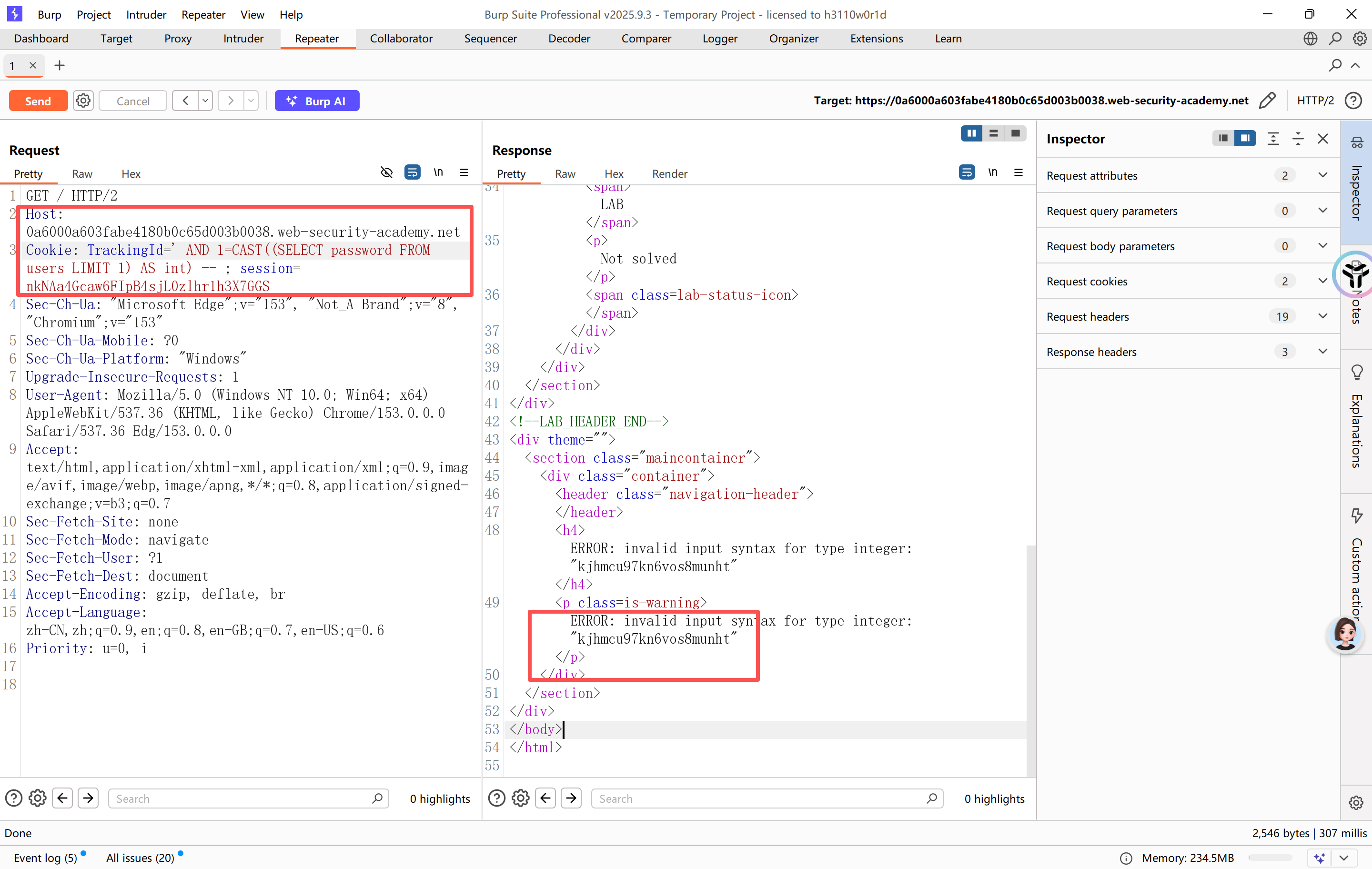Click the Send button
The image size is (1372, 869).
38,101
